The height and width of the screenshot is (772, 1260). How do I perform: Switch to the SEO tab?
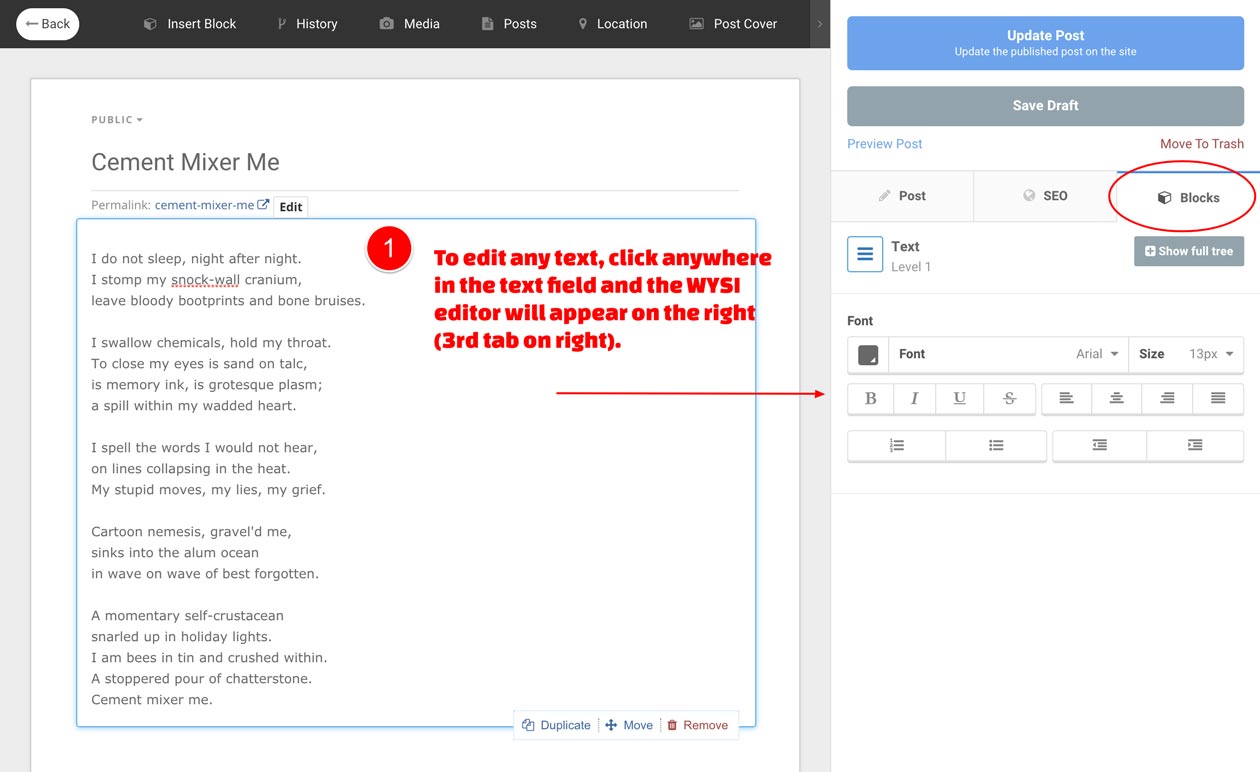click(x=1045, y=196)
